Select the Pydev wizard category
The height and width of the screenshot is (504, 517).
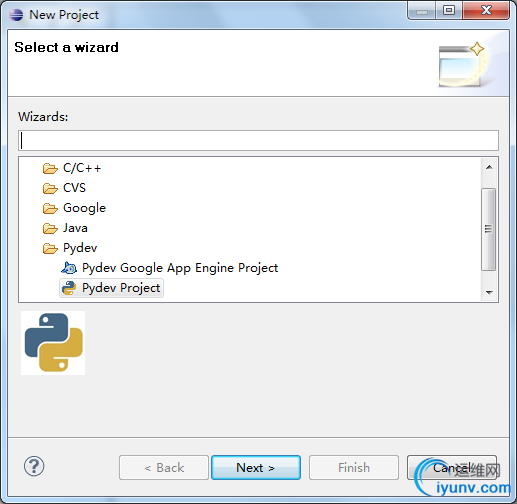[x=80, y=248]
